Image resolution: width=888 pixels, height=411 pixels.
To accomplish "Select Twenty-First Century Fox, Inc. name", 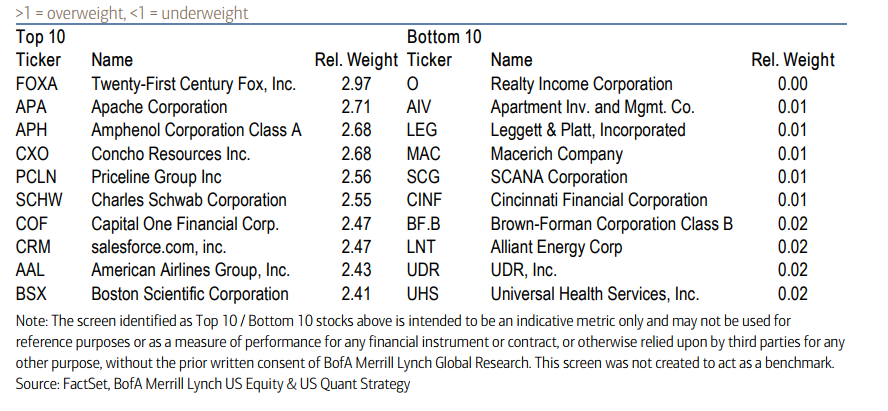I will [x=193, y=84].
